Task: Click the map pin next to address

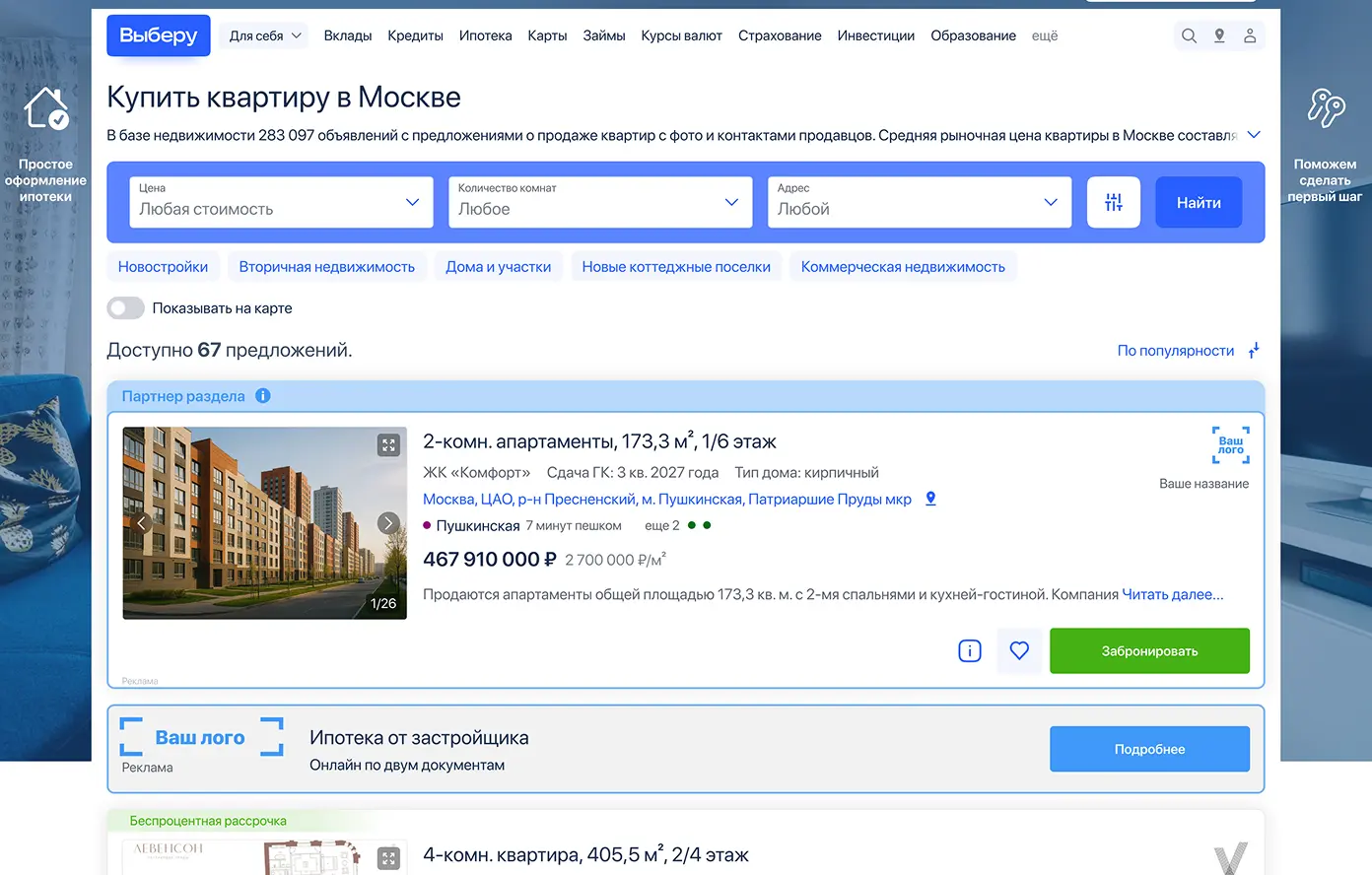Action: point(930,499)
